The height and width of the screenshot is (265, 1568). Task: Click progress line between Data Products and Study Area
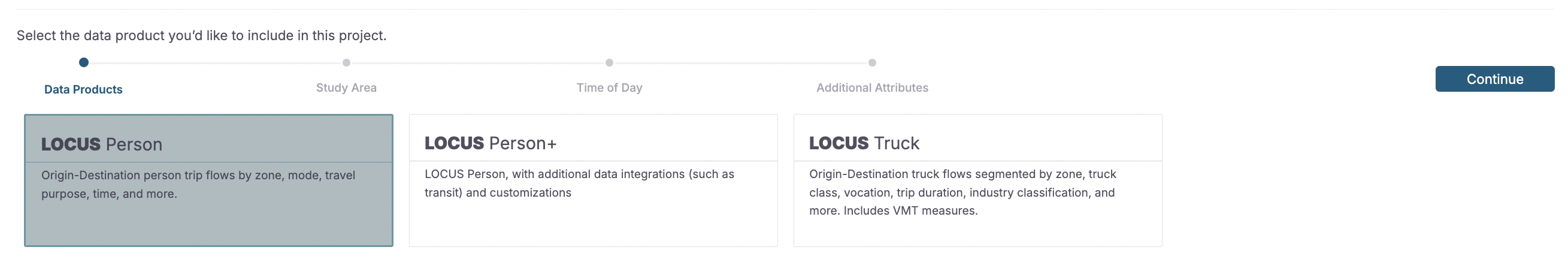click(x=215, y=63)
